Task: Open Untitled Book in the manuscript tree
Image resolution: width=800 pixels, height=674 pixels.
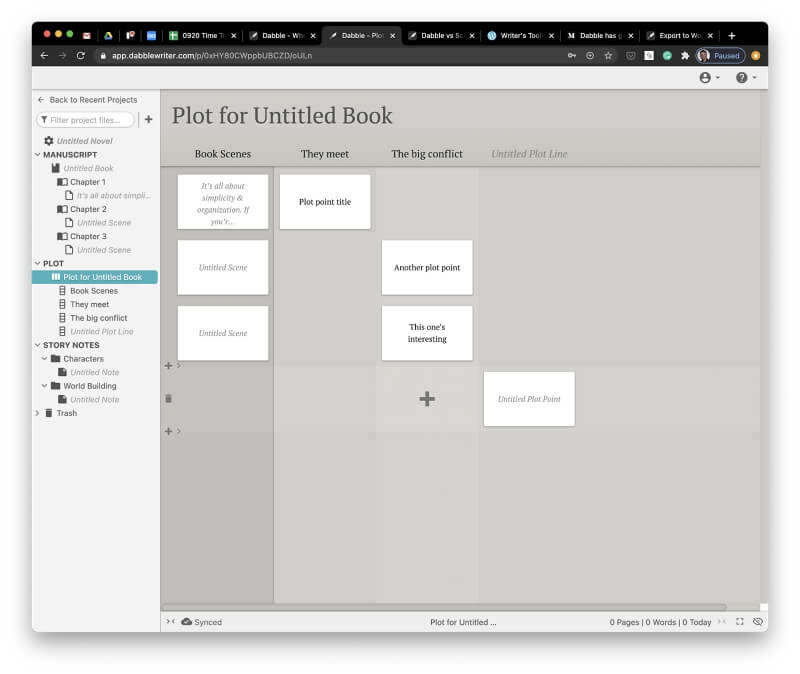Action: (83, 168)
